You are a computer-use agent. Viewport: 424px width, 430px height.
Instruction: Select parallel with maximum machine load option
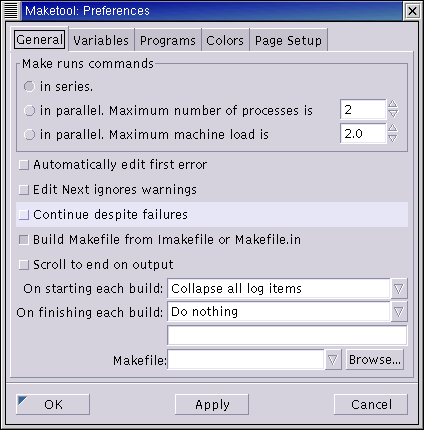pos(29,135)
